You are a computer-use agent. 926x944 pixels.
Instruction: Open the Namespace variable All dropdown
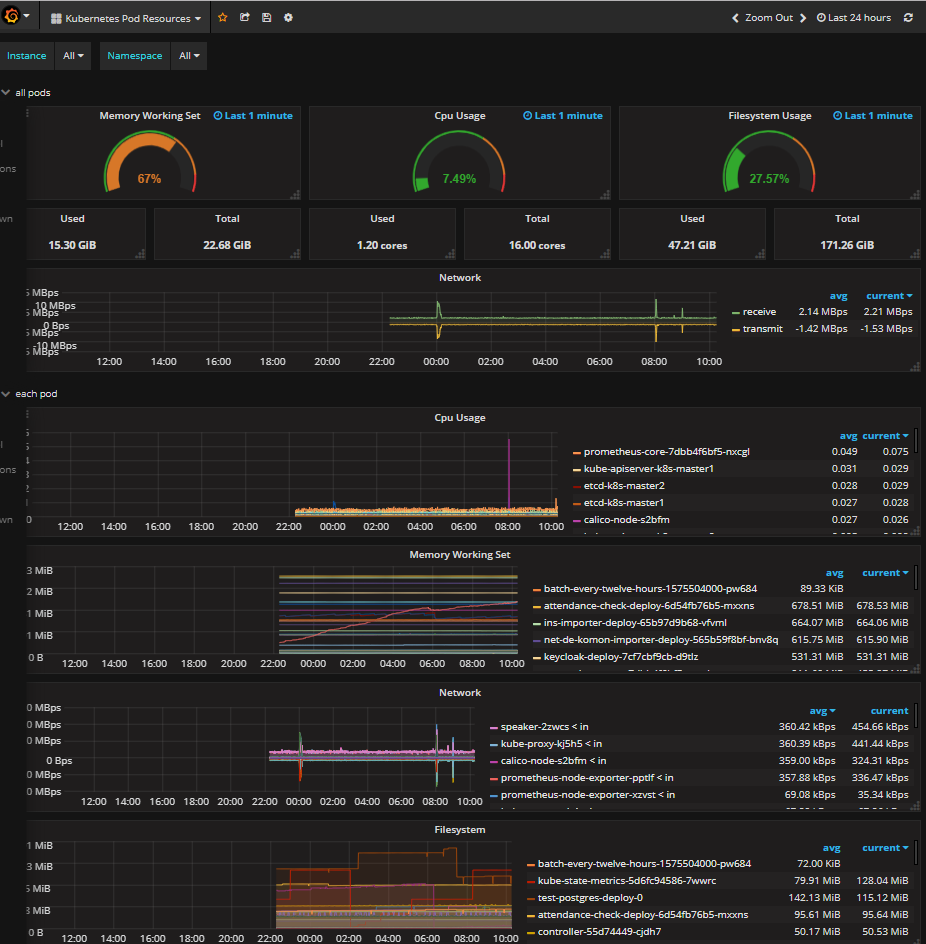click(189, 56)
